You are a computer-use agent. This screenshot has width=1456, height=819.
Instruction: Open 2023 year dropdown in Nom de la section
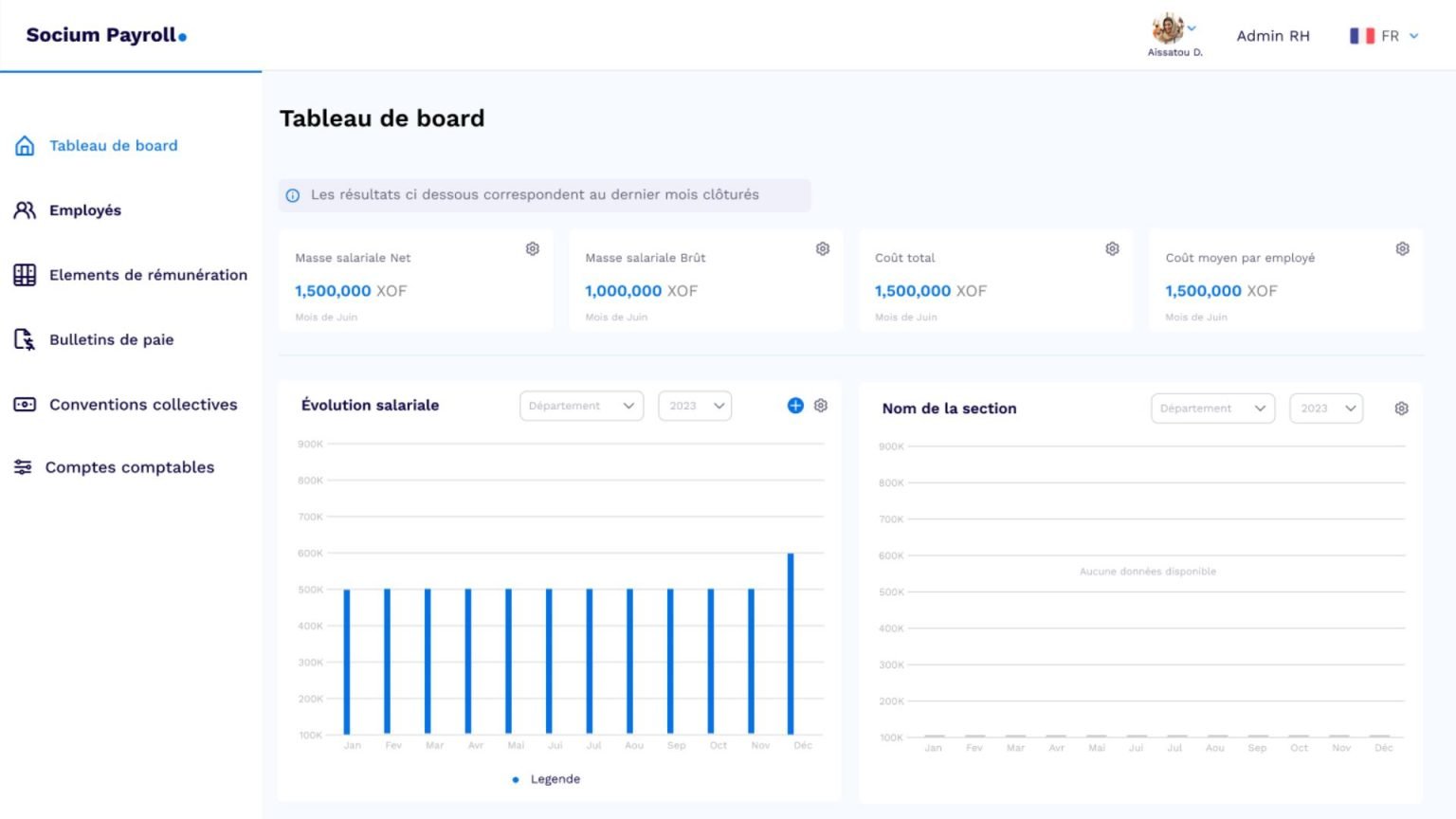pyautogui.click(x=1326, y=409)
